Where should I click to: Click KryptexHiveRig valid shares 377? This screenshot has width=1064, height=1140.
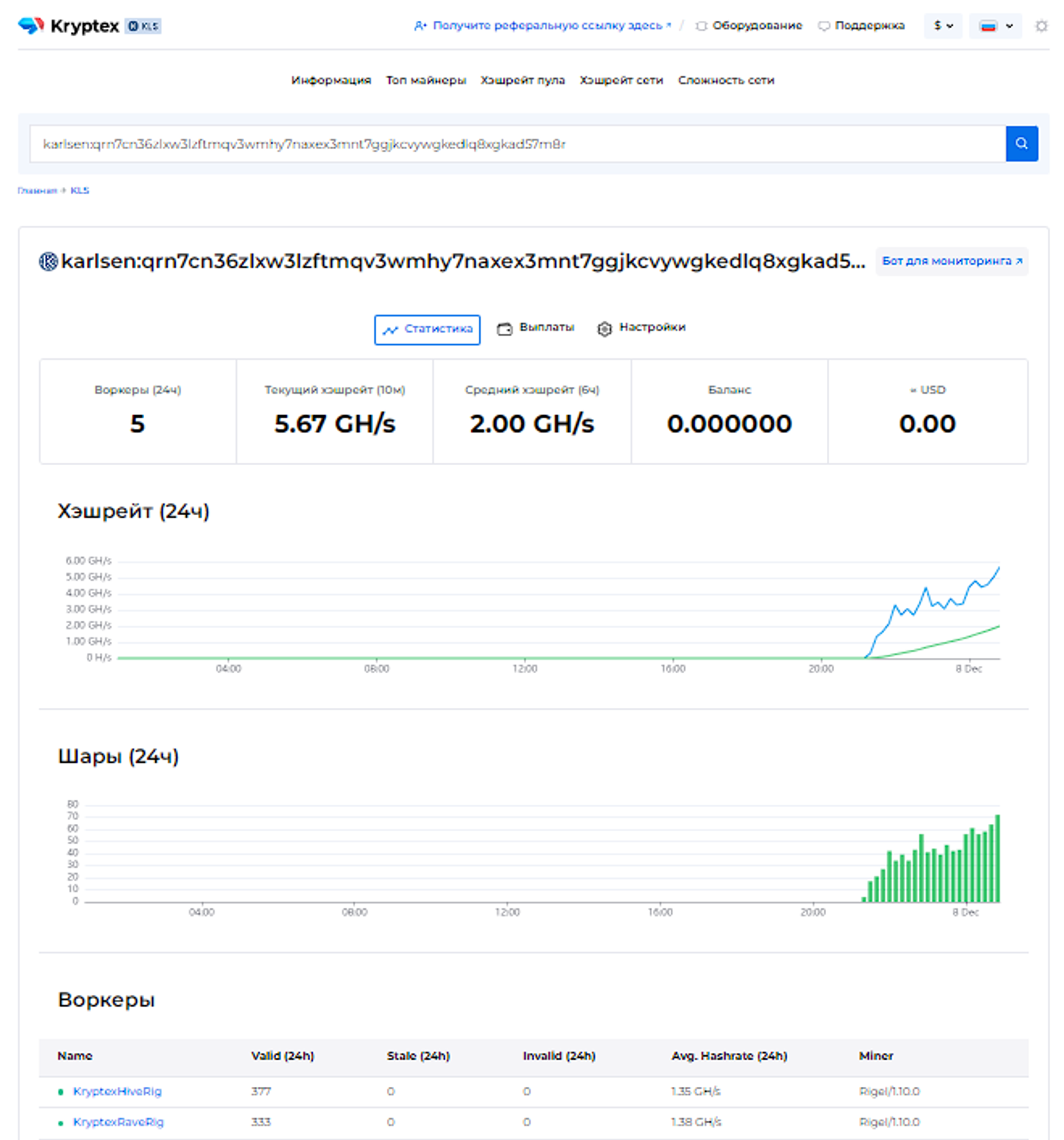pos(261,1092)
